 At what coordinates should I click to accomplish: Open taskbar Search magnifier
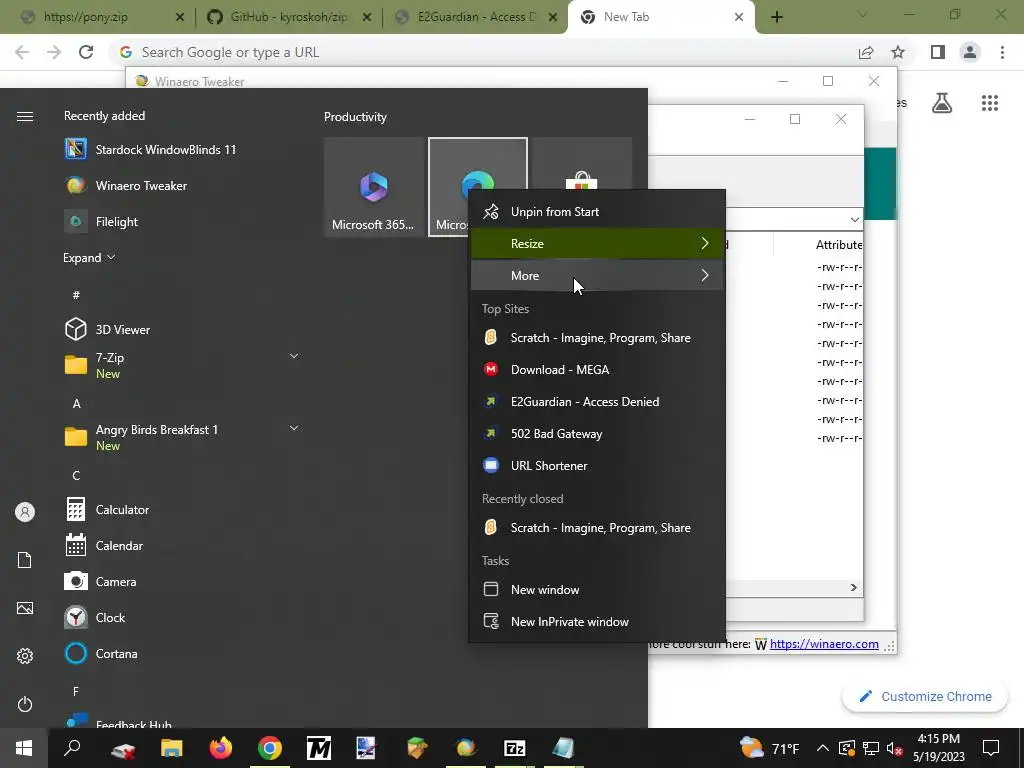(72, 748)
